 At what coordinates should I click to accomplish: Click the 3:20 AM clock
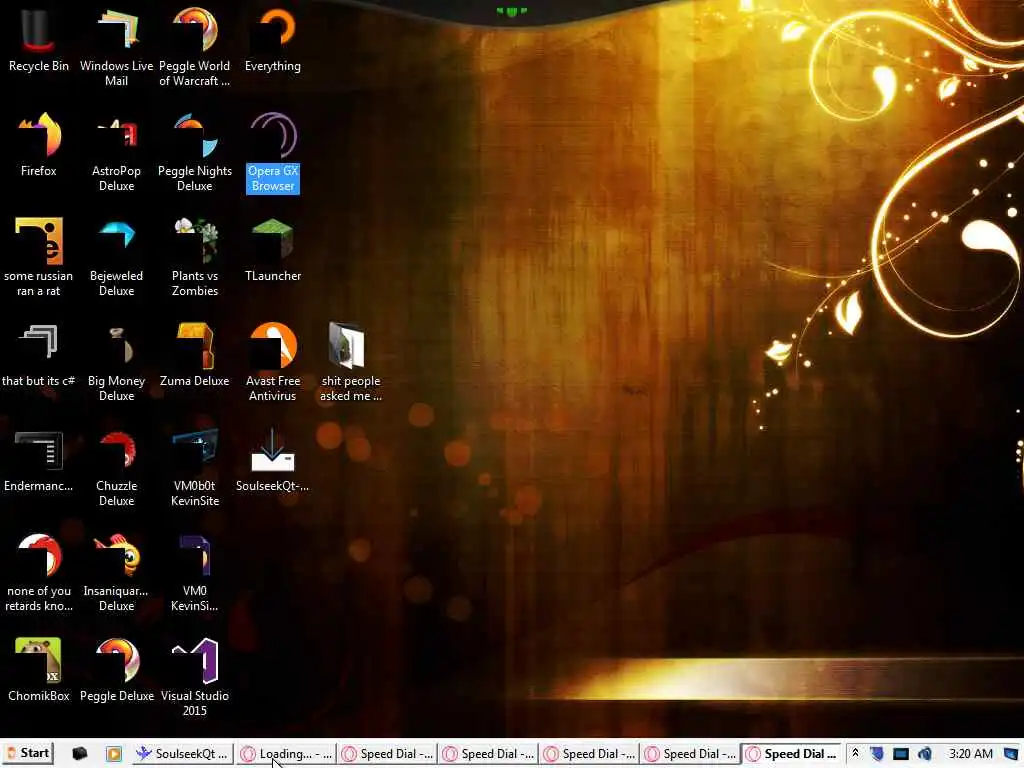click(970, 754)
